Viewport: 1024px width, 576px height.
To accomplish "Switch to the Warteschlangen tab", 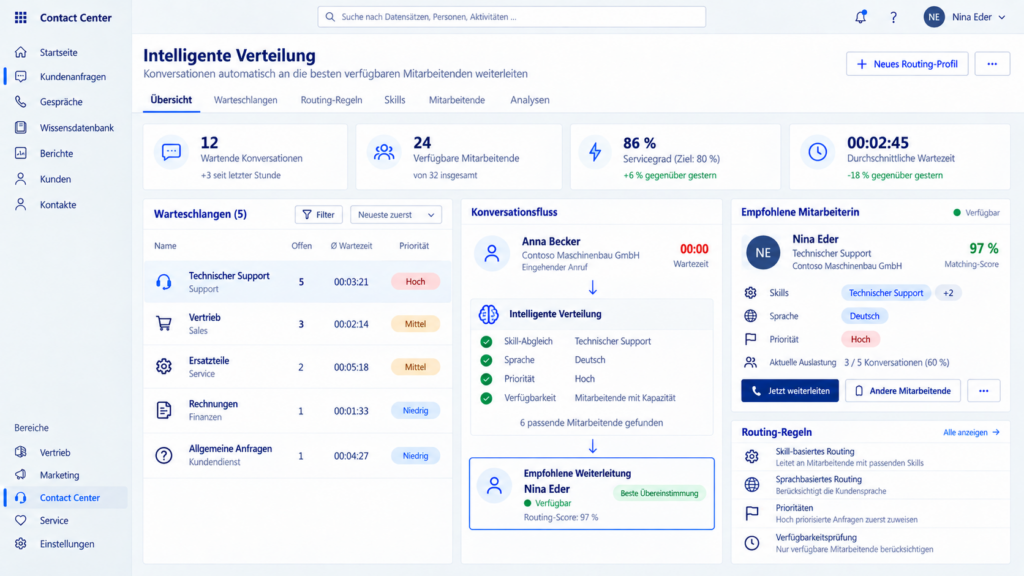I will coord(246,100).
